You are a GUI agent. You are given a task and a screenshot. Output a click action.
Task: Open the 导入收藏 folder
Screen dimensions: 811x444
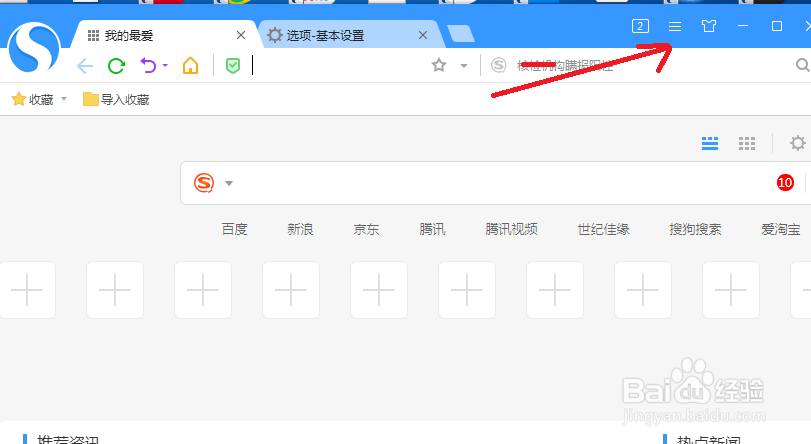116,99
